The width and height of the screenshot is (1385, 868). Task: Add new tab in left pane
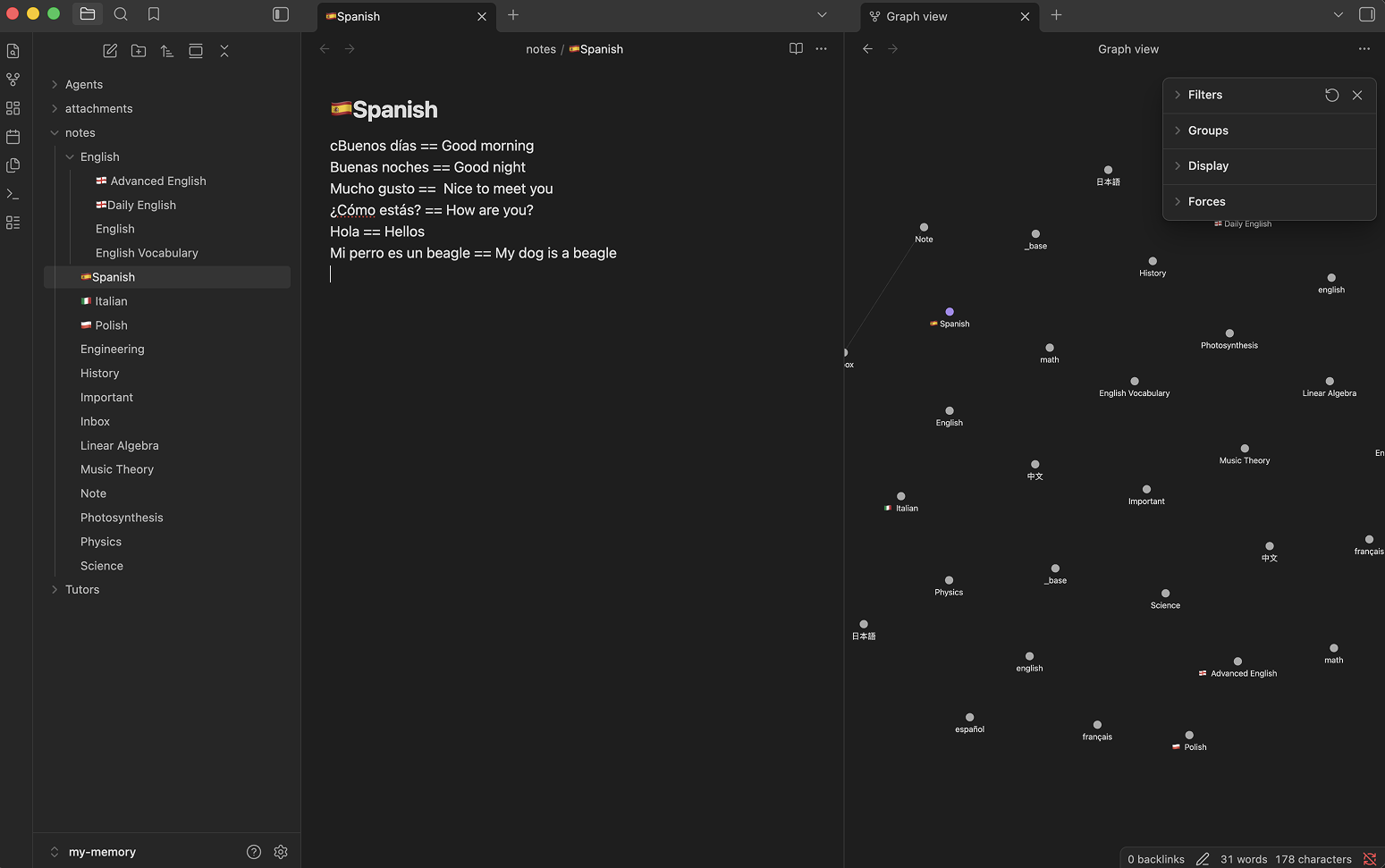click(513, 15)
